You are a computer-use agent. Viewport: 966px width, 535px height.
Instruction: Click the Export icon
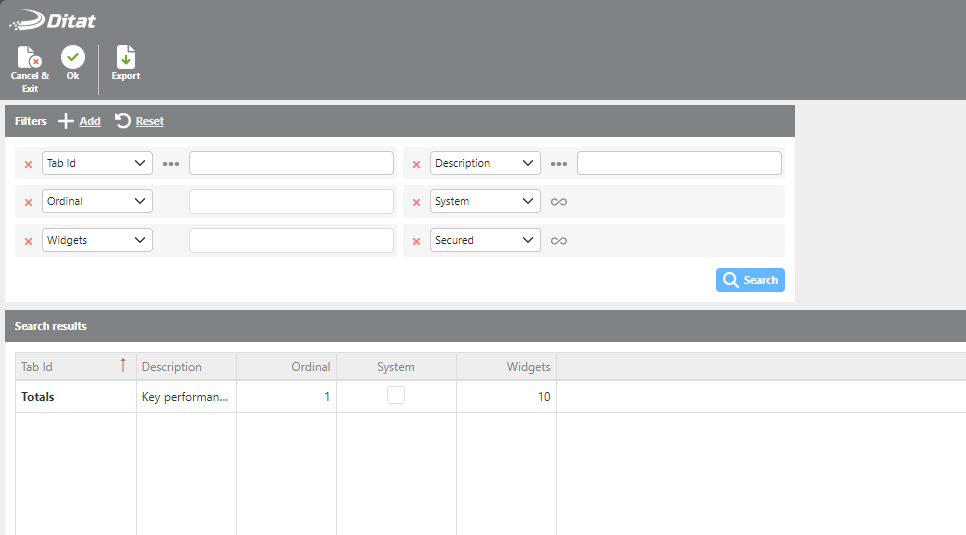(x=125, y=58)
